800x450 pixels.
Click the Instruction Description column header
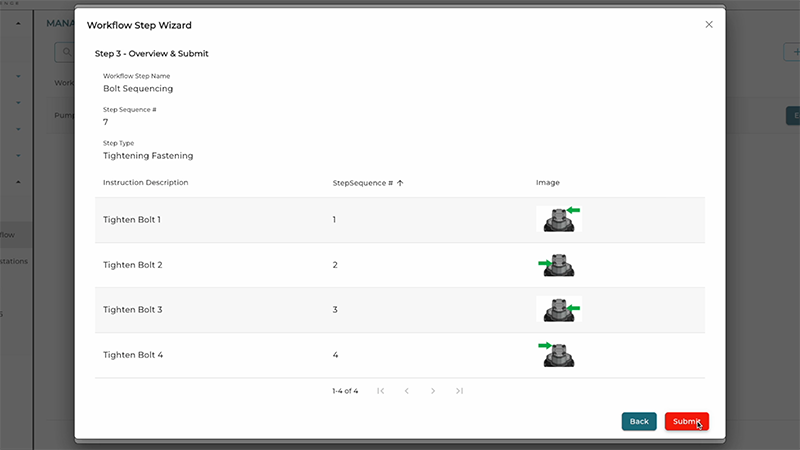click(146, 183)
